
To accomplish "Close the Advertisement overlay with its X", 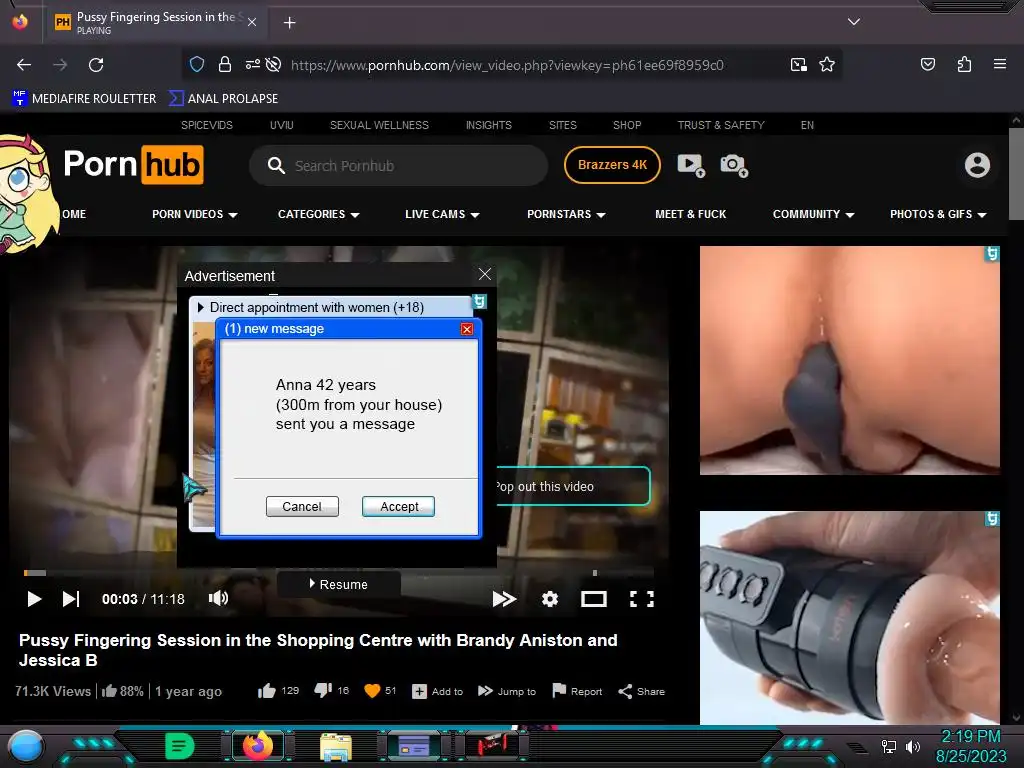I will (485, 274).
